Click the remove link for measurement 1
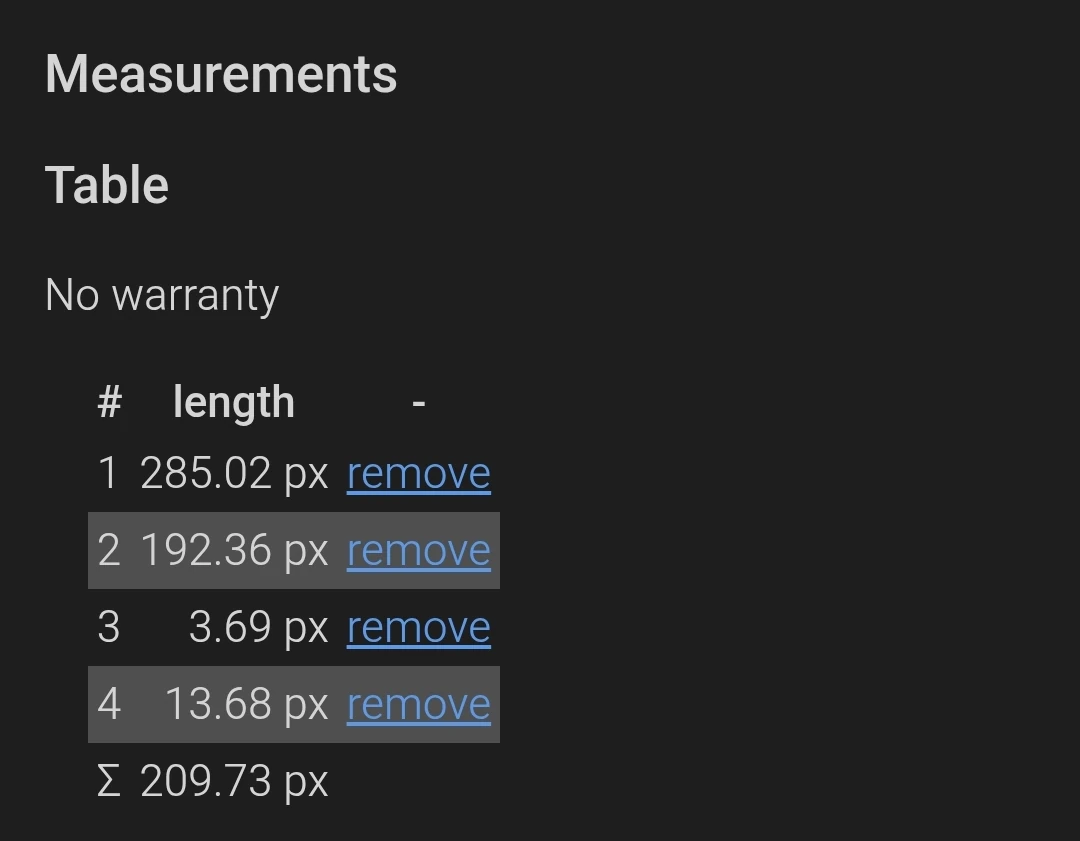Screen dimensions: 1080x841 [418, 474]
